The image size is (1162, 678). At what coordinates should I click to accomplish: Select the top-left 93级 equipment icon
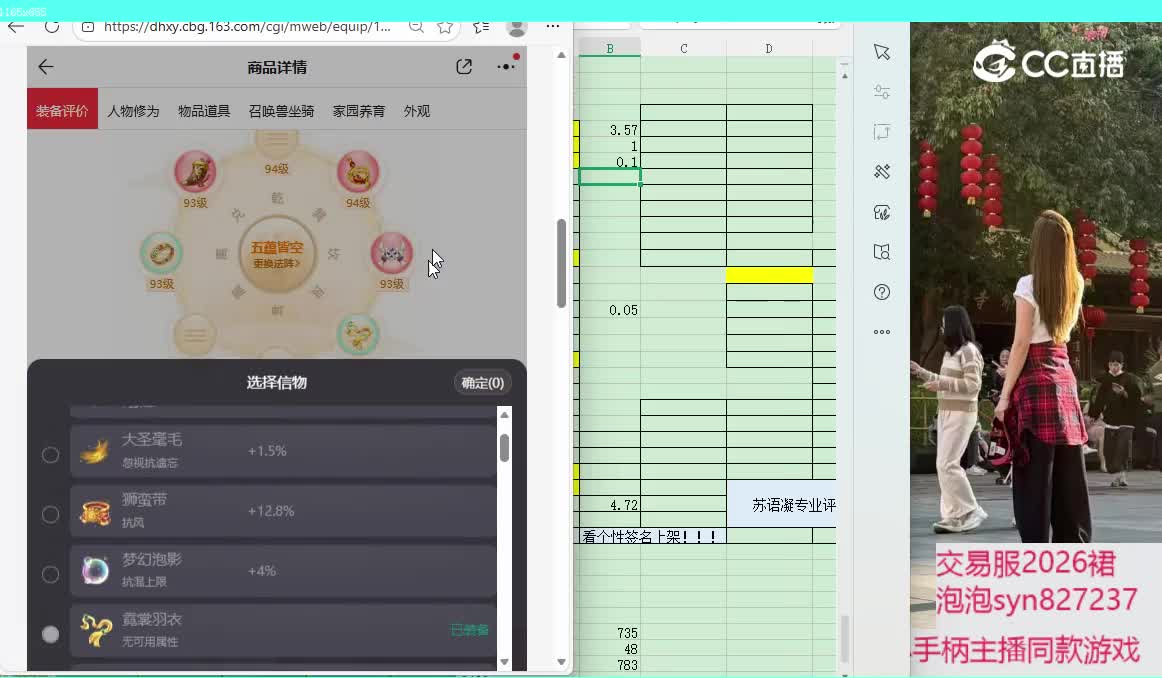[x=195, y=172]
